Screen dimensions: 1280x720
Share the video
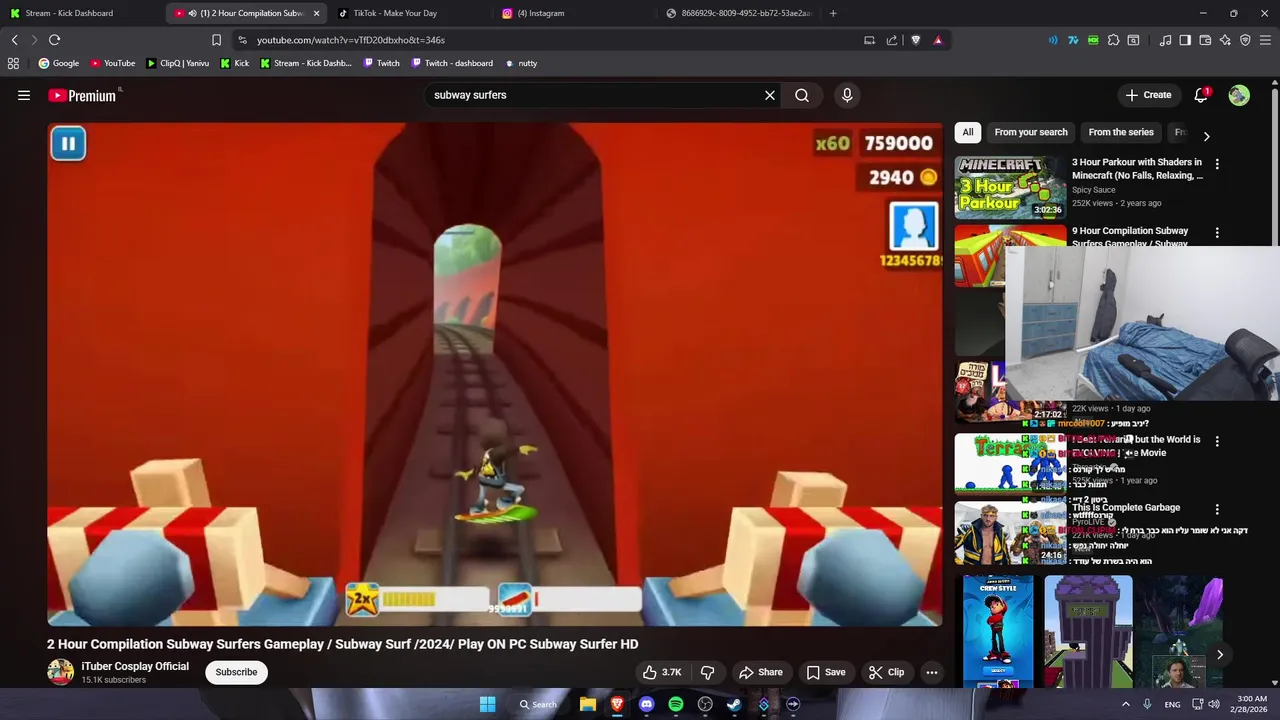pyautogui.click(x=761, y=672)
